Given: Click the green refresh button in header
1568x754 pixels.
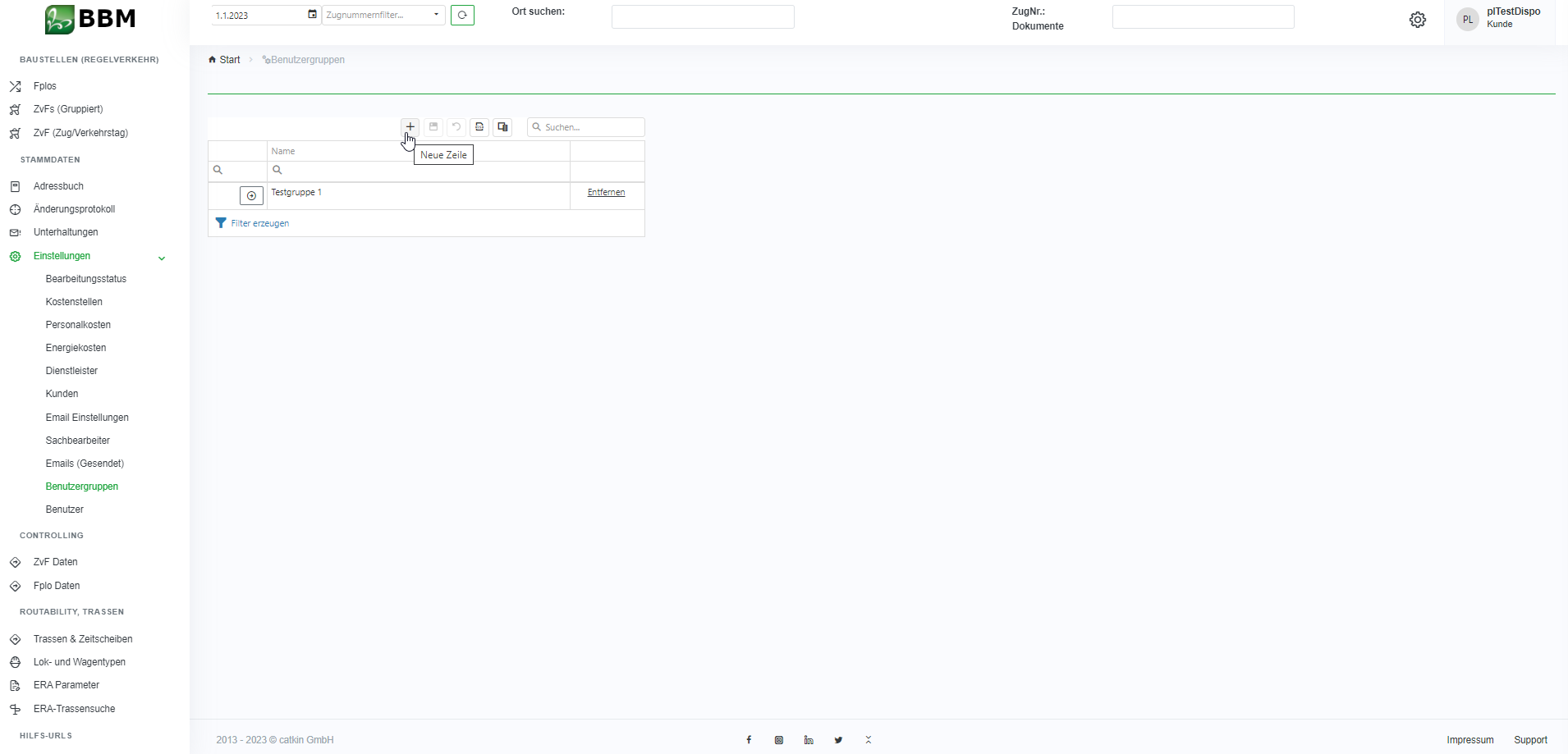Looking at the screenshot, I should 462,16.
